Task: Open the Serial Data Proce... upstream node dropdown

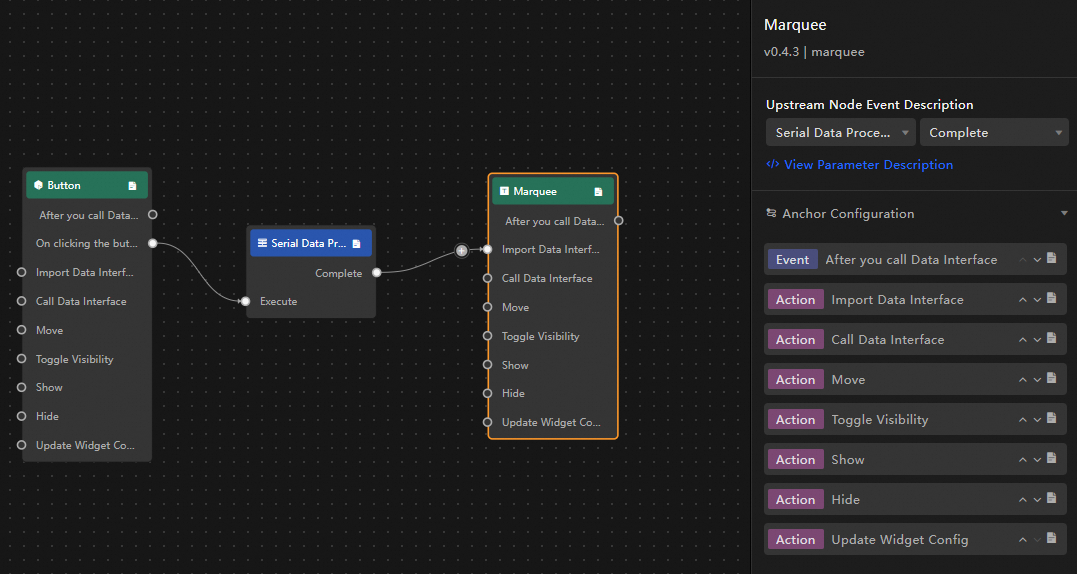Action: coord(841,133)
